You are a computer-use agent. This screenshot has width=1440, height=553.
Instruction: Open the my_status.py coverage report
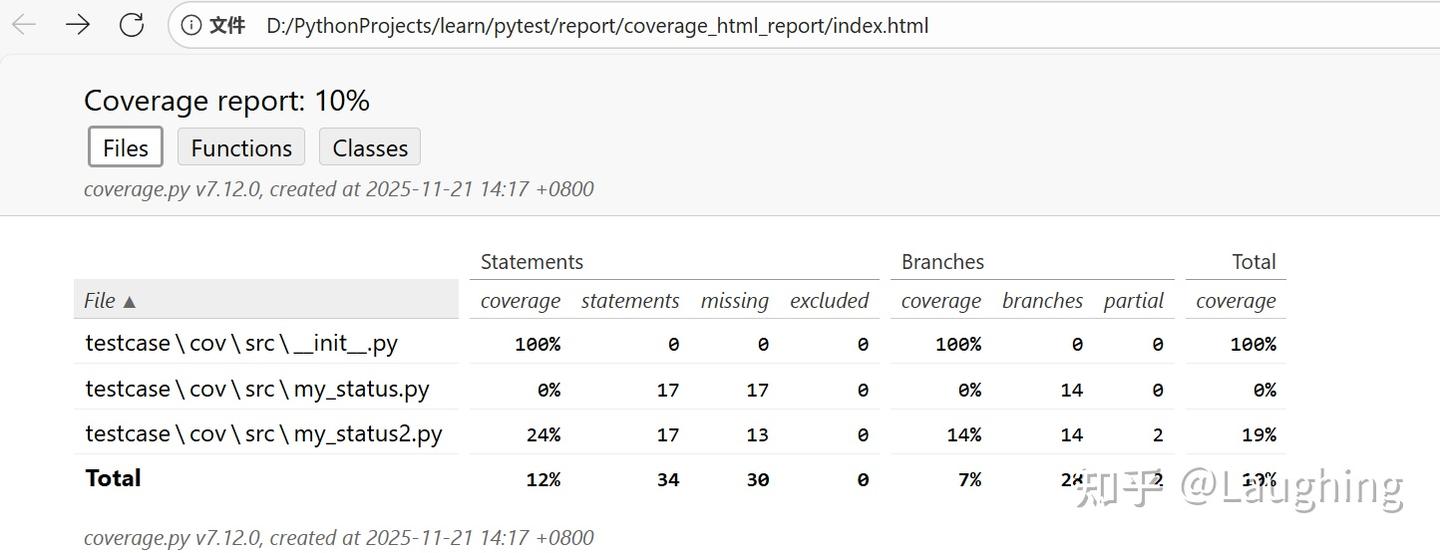click(x=257, y=388)
